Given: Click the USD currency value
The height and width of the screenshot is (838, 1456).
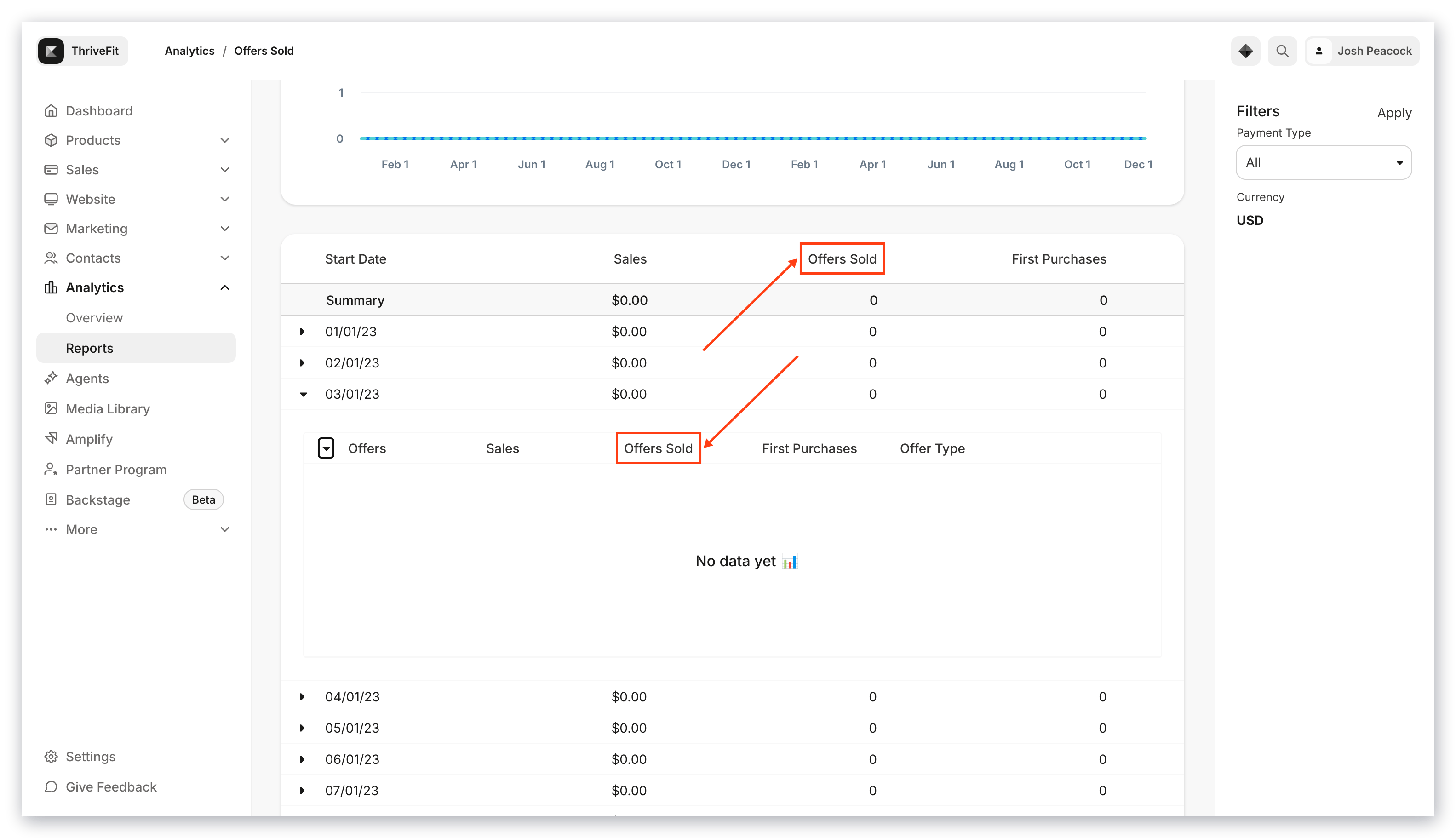Looking at the screenshot, I should click(x=1250, y=220).
